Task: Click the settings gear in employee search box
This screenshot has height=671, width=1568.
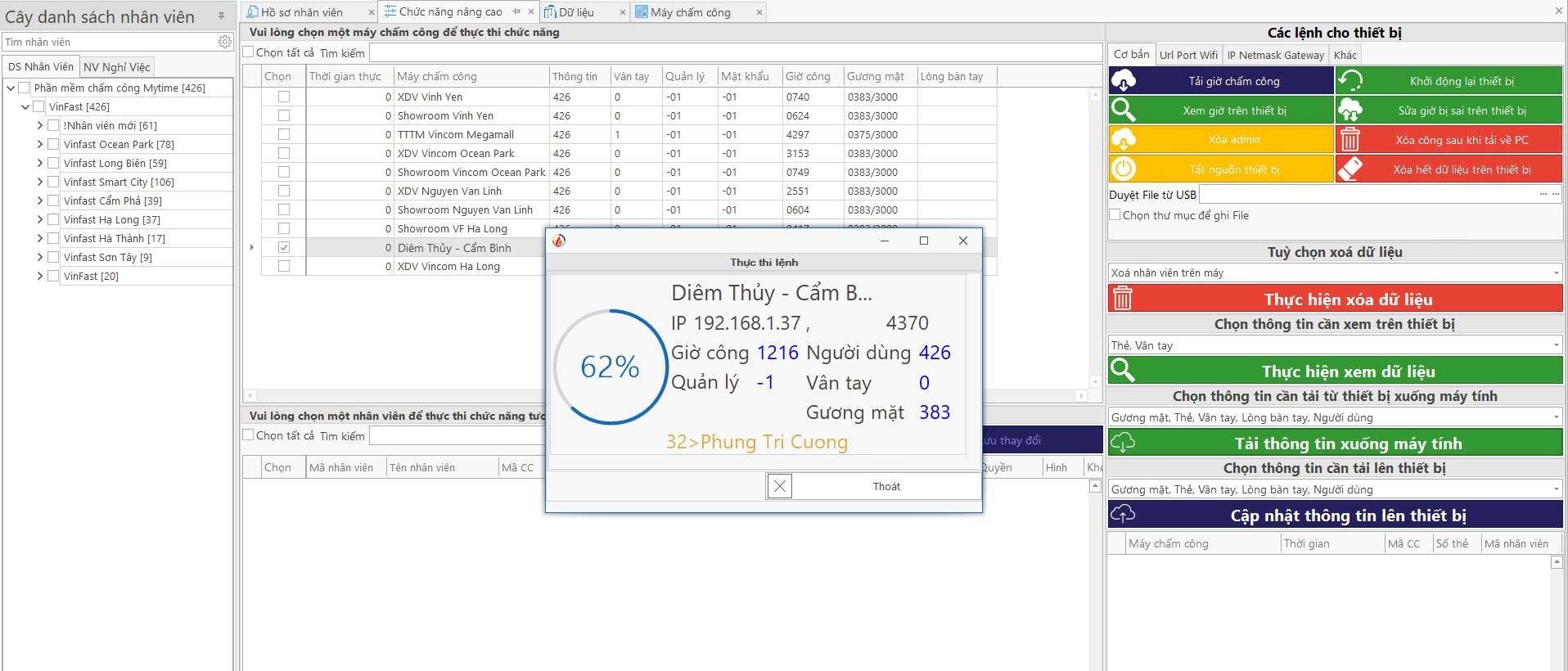Action: click(225, 42)
